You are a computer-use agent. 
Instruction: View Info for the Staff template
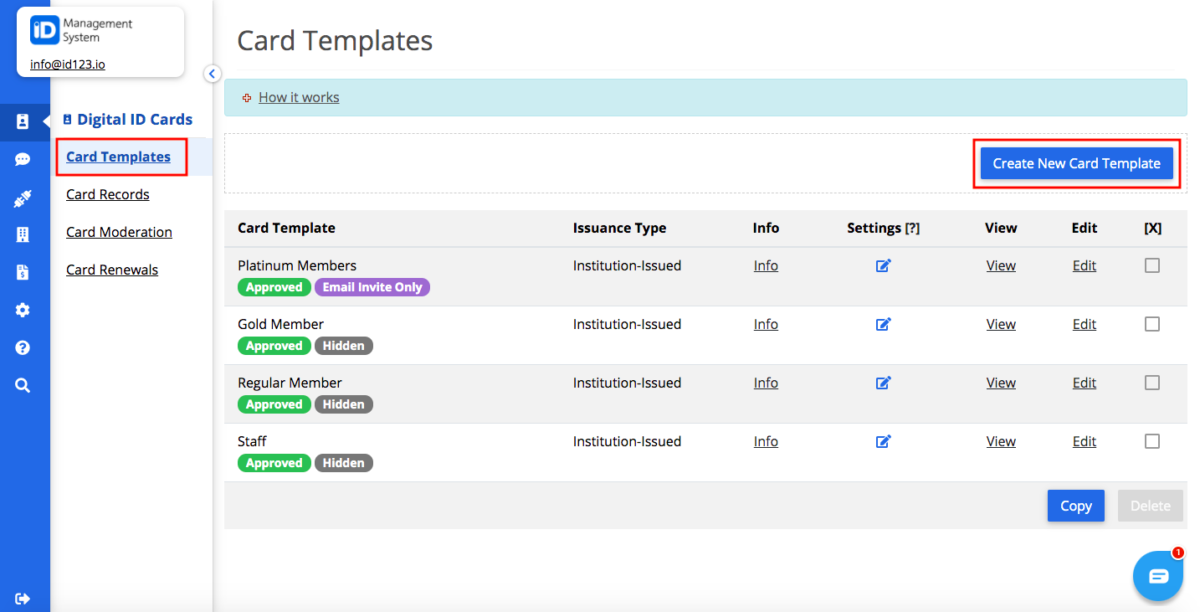click(x=765, y=441)
